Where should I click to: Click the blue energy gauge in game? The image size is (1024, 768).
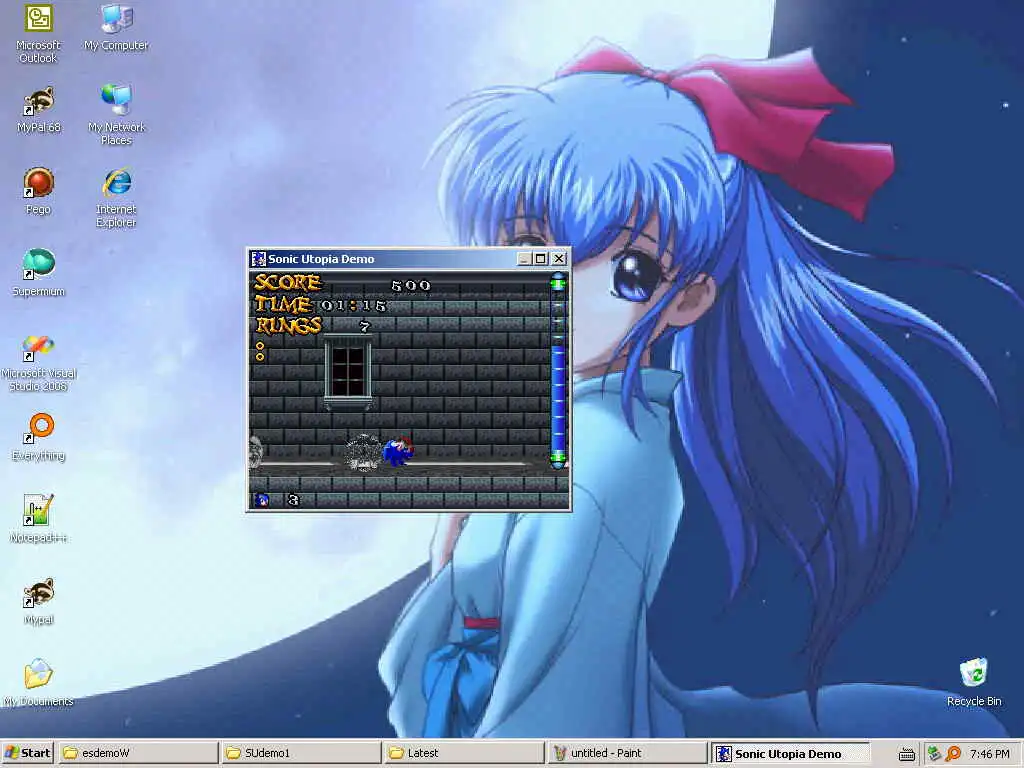[x=558, y=371]
